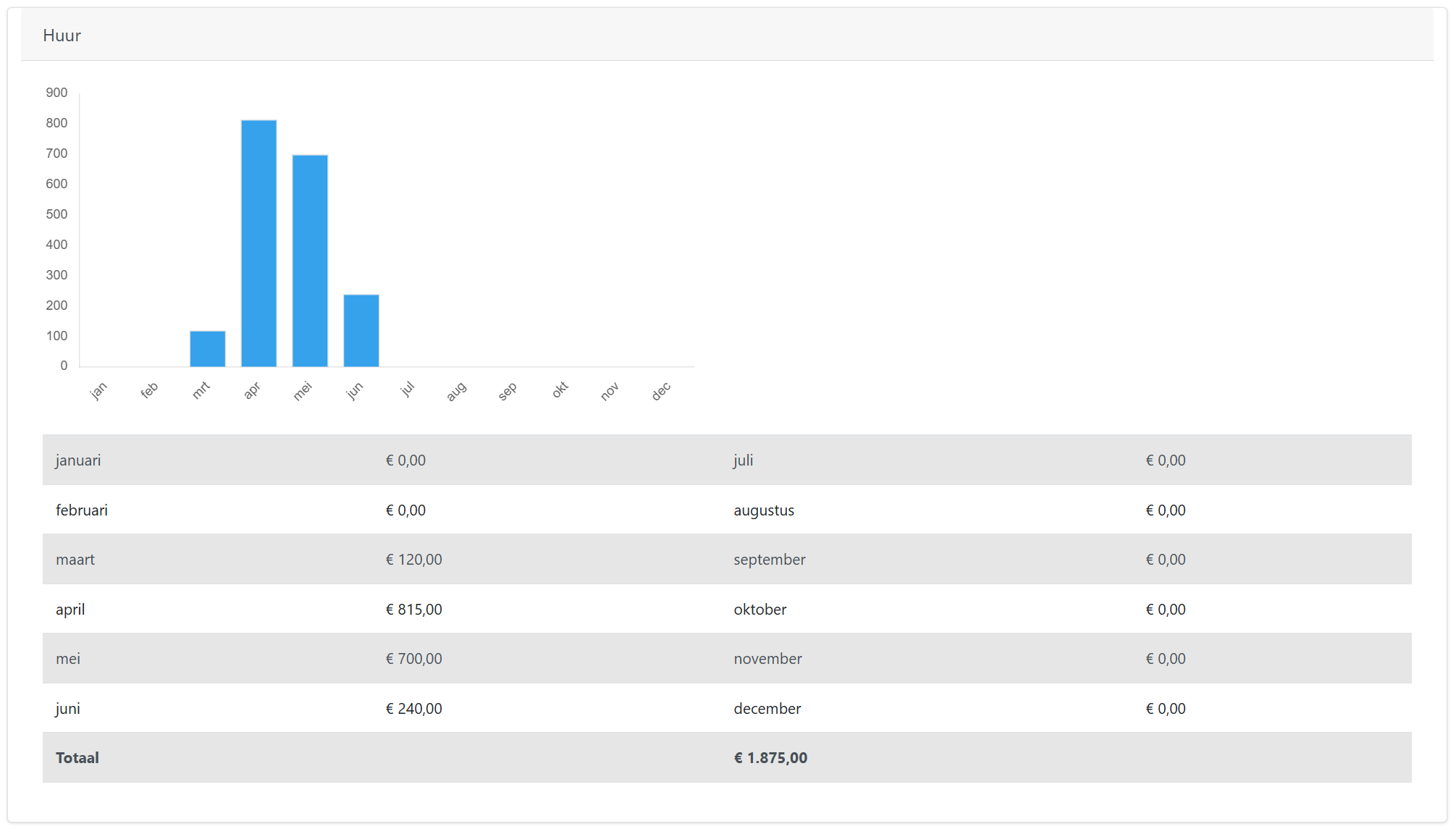Click the februari row label
Image resolution: width=1456 pixels, height=829 pixels.
pyautogui.click(x=82, y=510)
